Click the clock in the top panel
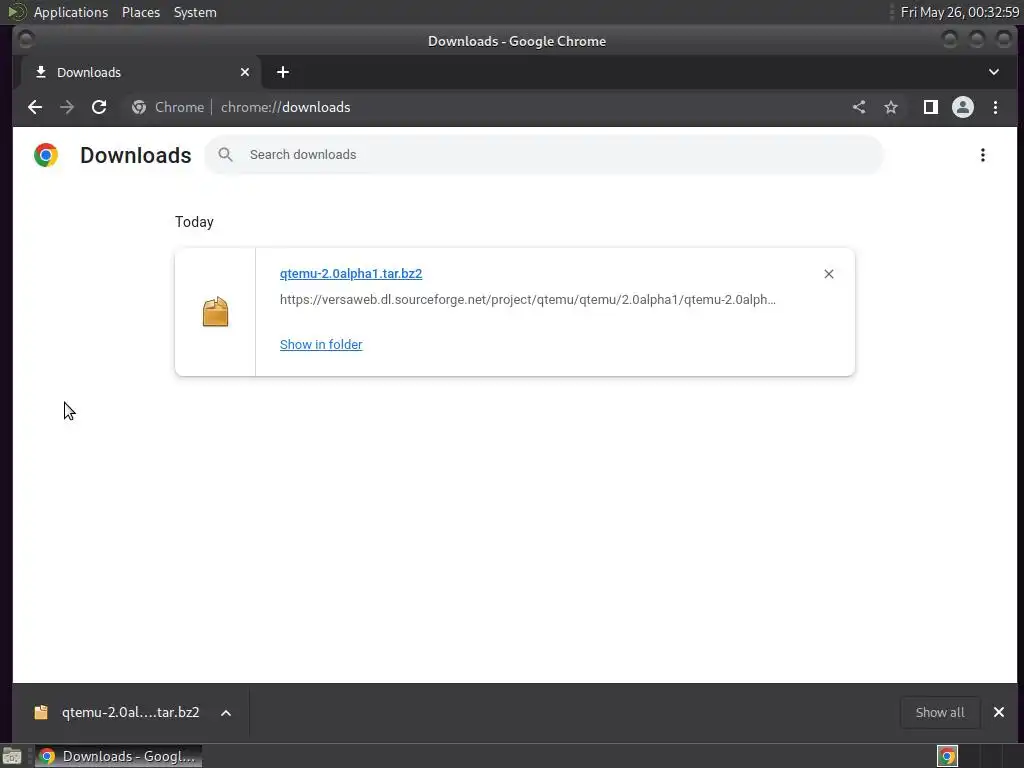The image size is (1024, 768). [959, 12]
